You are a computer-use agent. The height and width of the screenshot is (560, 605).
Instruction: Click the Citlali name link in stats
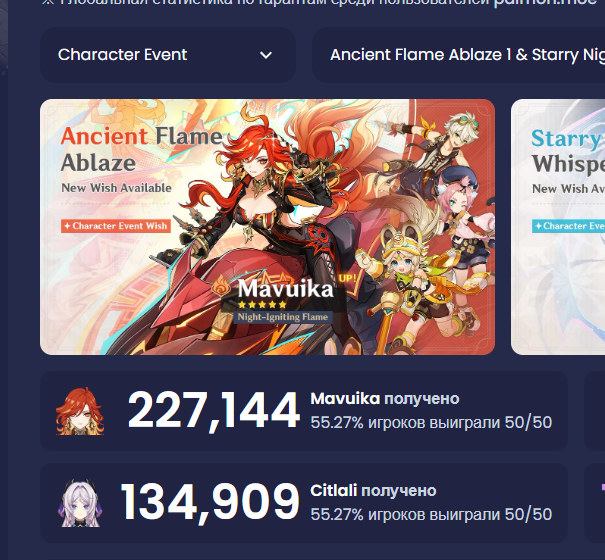[x=334, y=491]
